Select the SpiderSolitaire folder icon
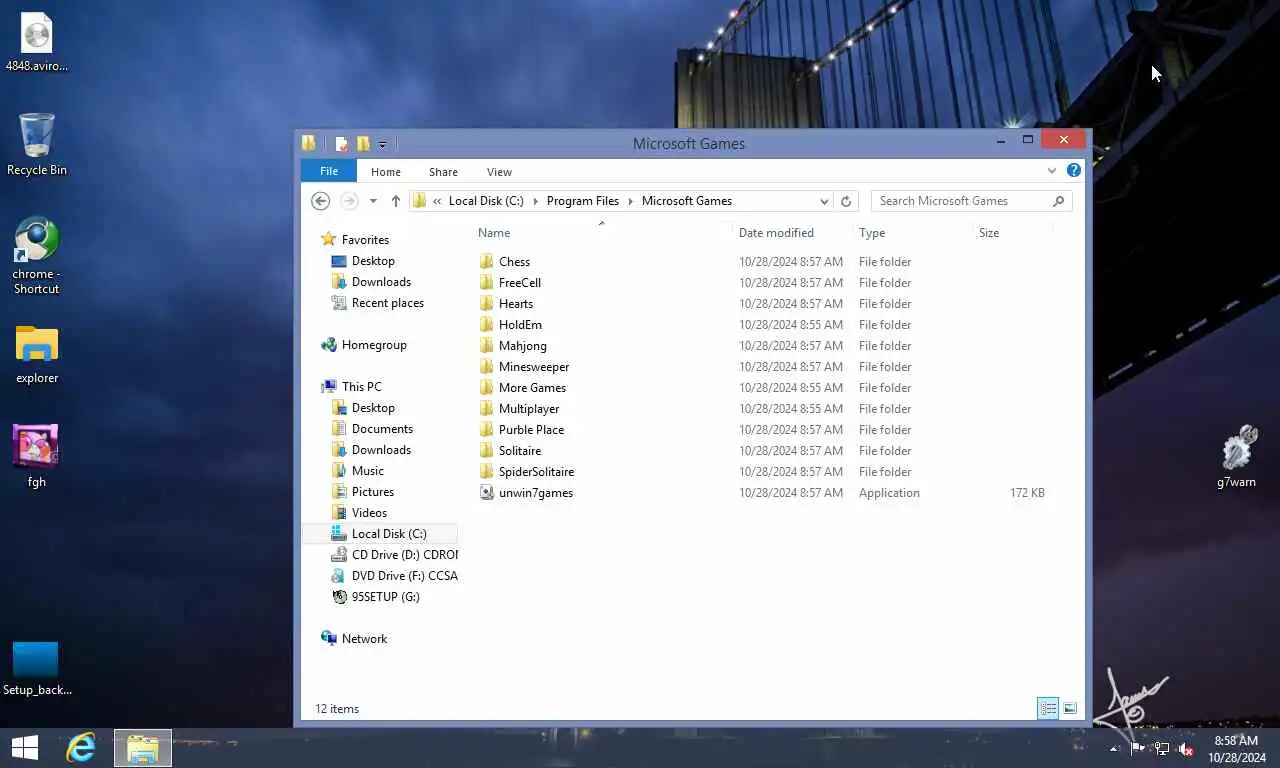 [487, 472]
